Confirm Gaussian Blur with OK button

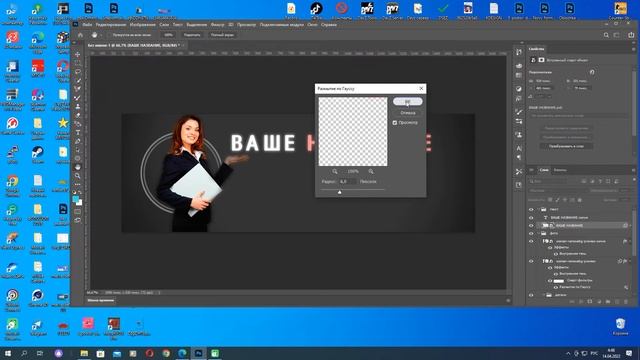click(x=407, y=101)
